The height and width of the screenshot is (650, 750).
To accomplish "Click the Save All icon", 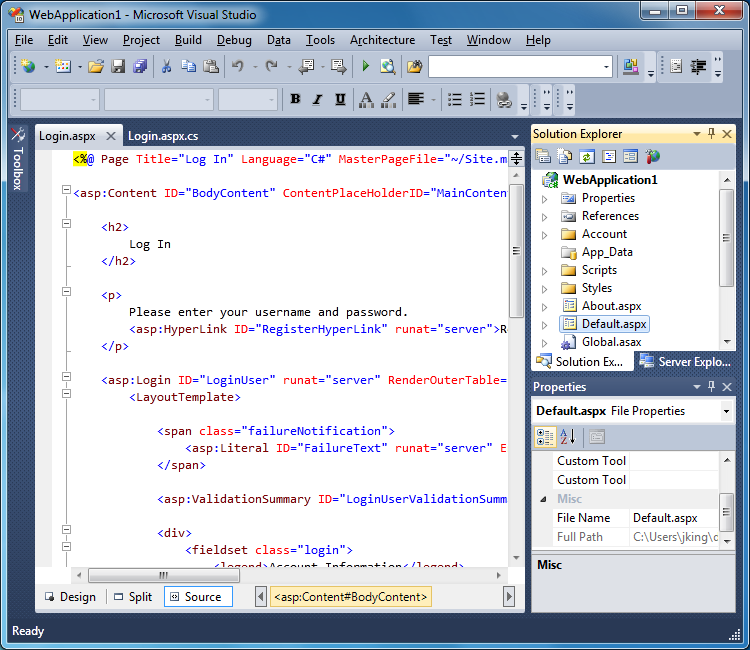I will pyautogui.click(x=140, y=66).
